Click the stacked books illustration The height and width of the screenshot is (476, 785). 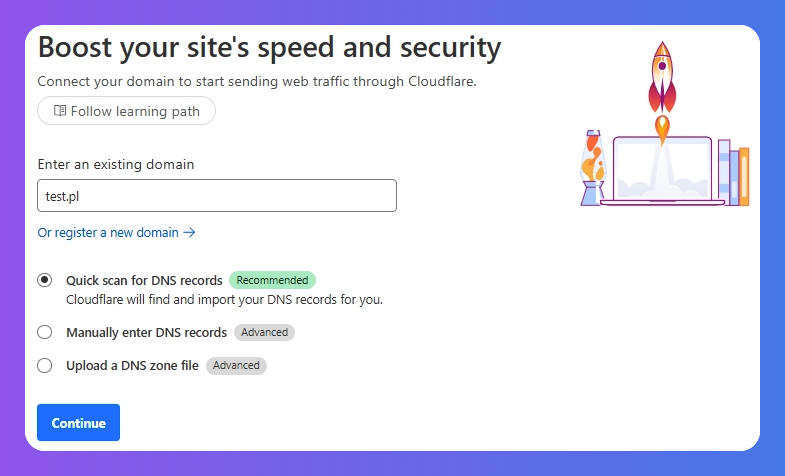(733, 173)
